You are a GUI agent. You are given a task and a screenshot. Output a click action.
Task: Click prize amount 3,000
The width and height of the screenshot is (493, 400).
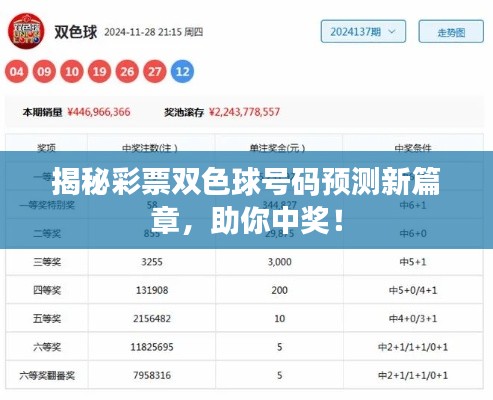pos(280,262)
